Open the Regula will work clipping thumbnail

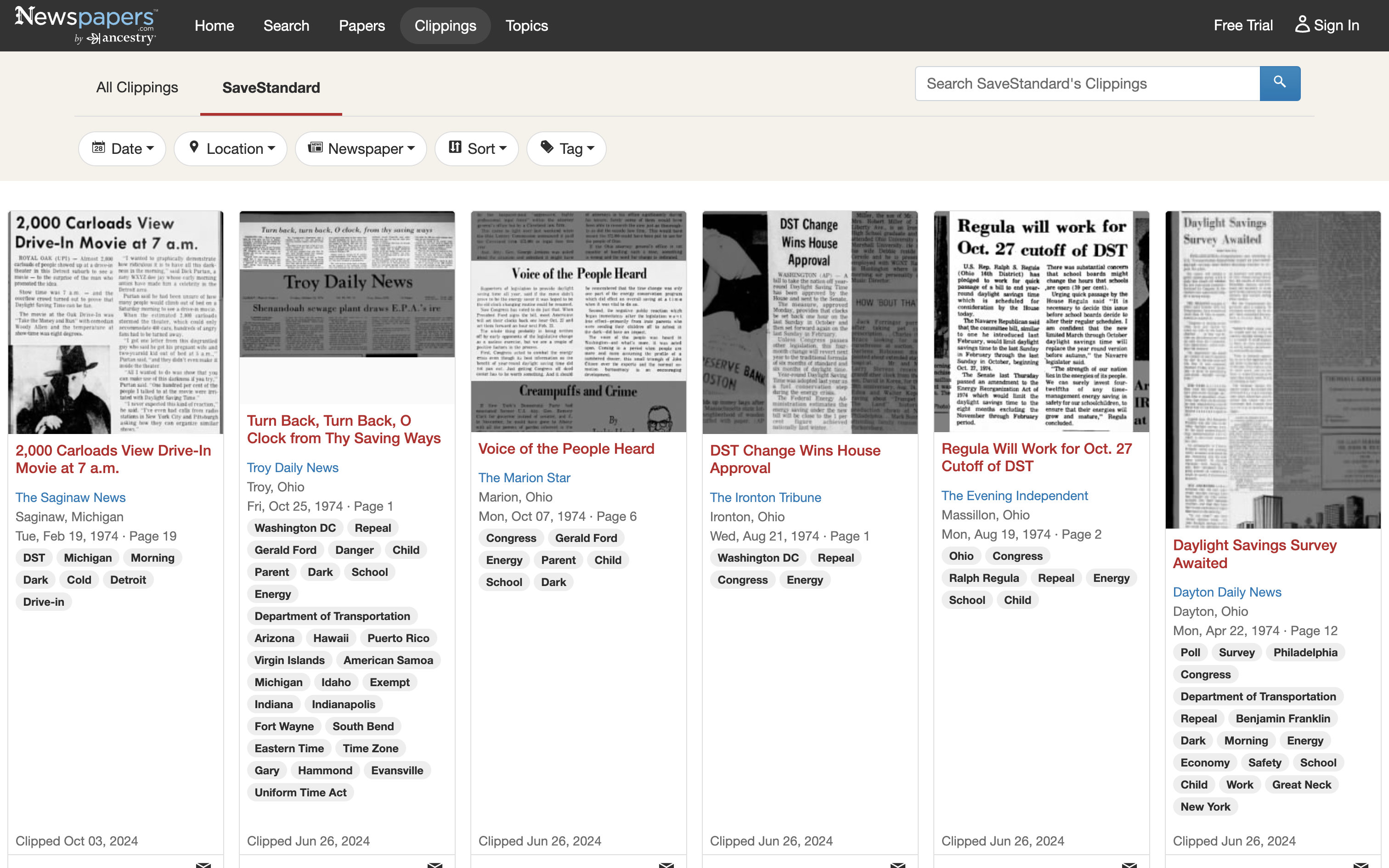tap(1041, 321)
